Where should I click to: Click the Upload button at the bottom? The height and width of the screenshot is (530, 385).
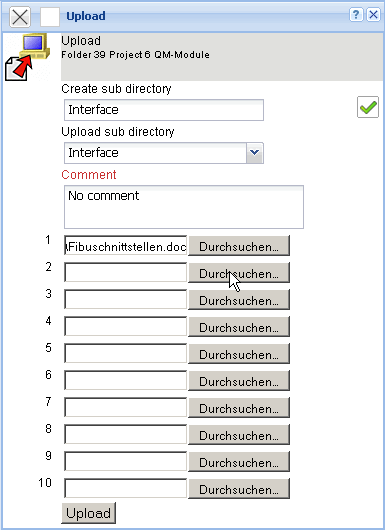click(89, 513)
